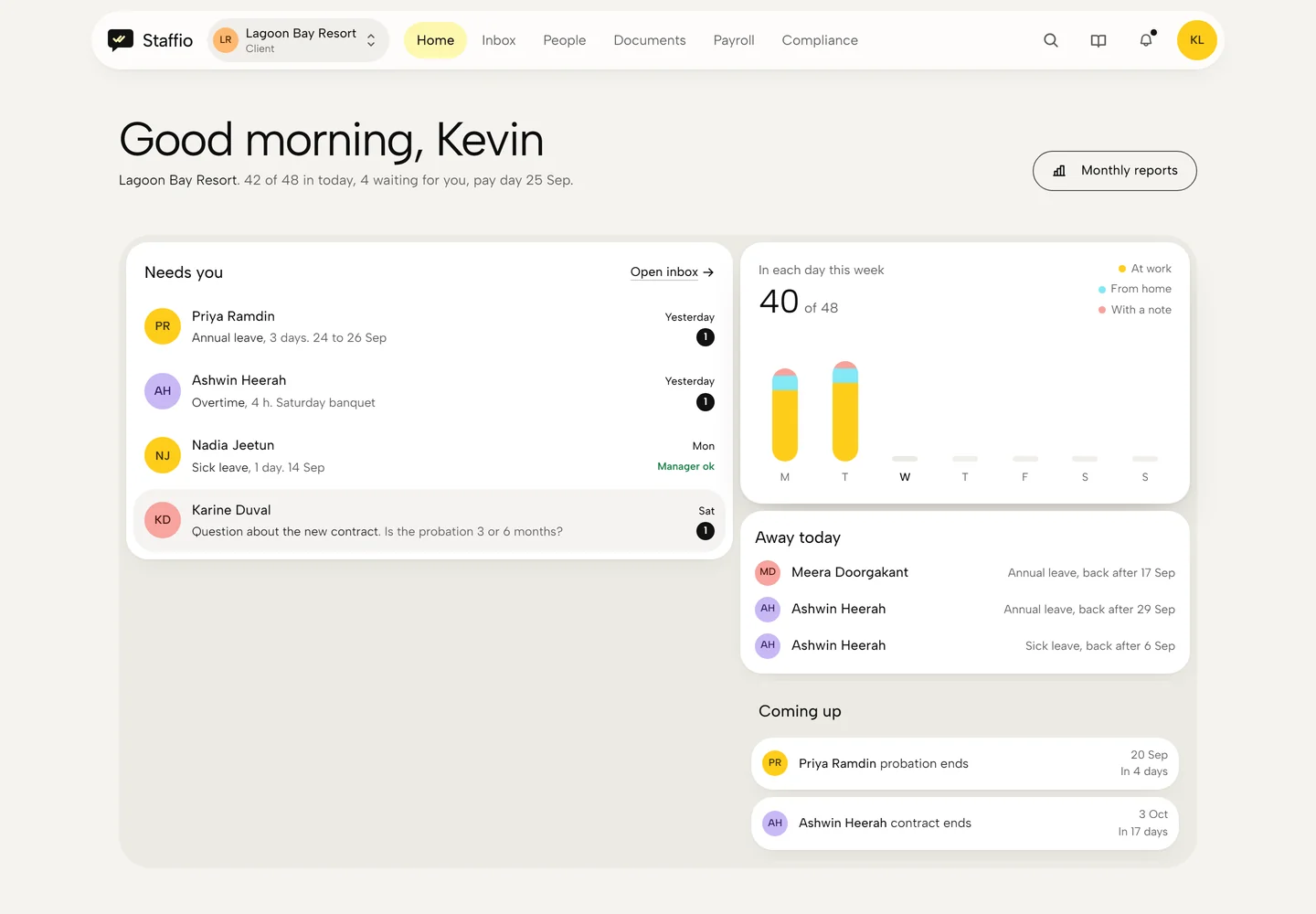
Task: Select the Wednesday chart placeholder
Action: click(905, 459)
